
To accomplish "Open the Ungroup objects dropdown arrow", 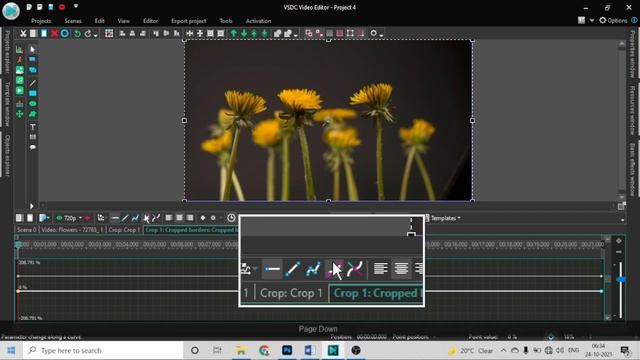I will click(x=296, y=35).
